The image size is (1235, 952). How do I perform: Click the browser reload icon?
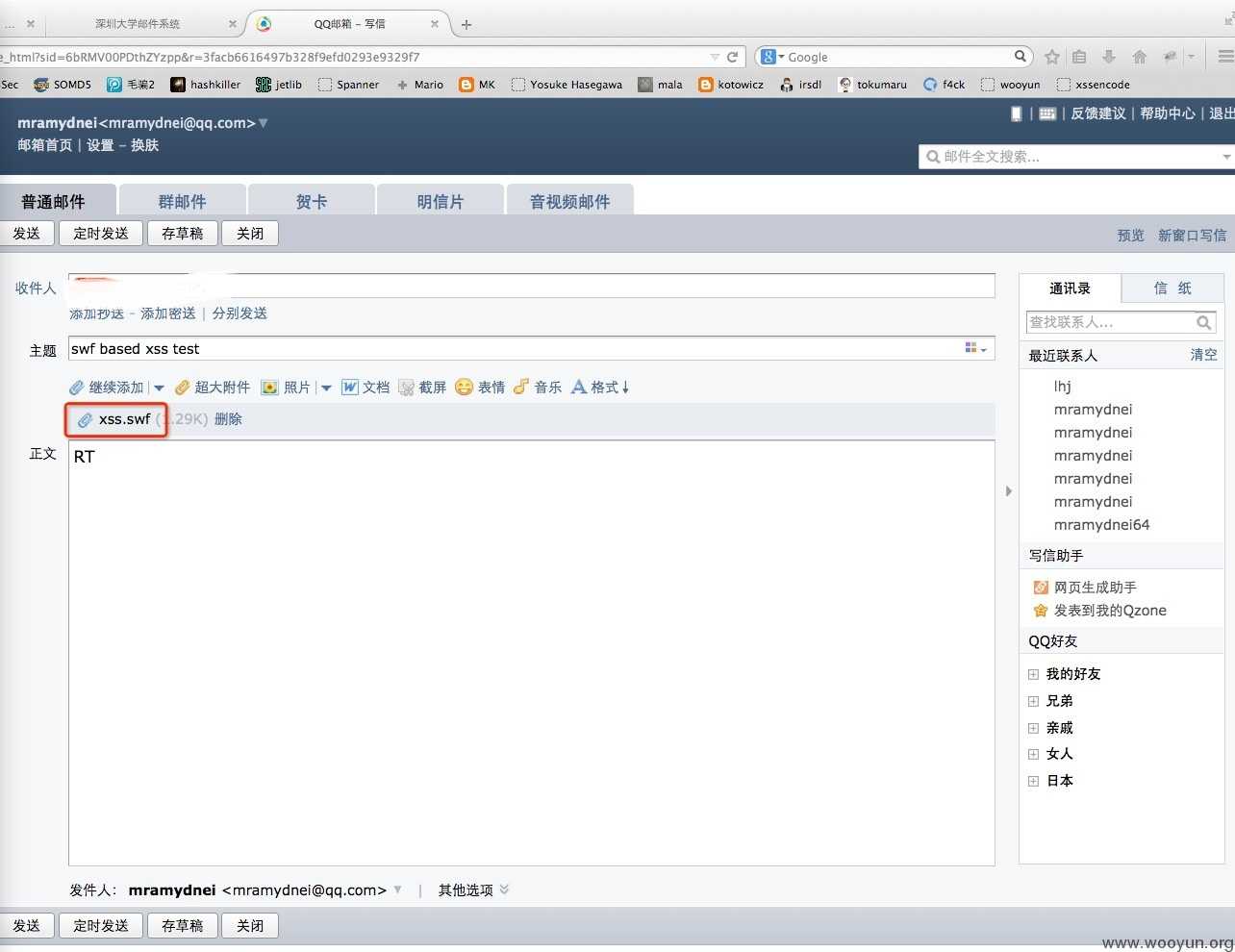[733, 57]
